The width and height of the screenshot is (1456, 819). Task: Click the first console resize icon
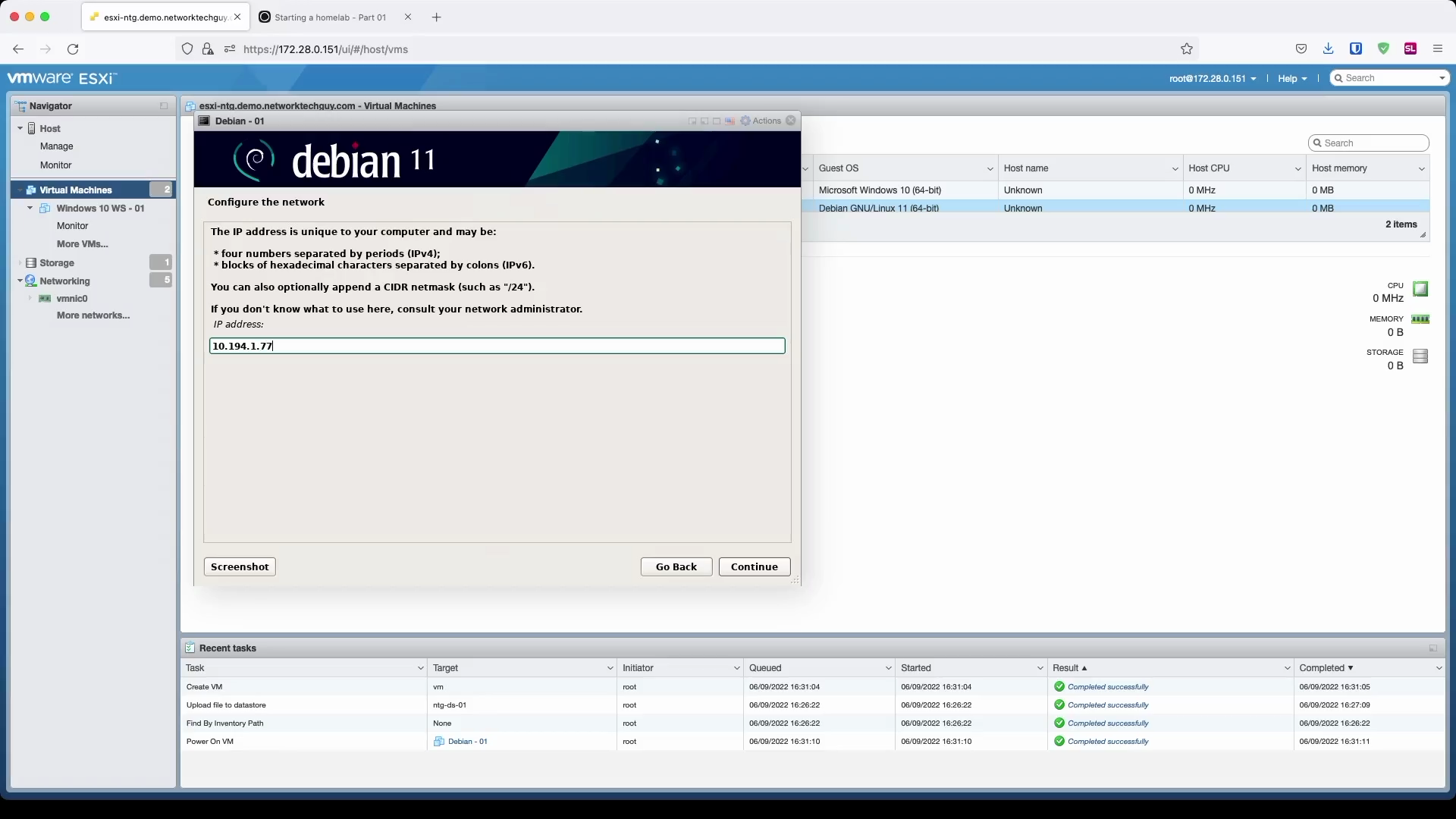[x=692, y=121]
